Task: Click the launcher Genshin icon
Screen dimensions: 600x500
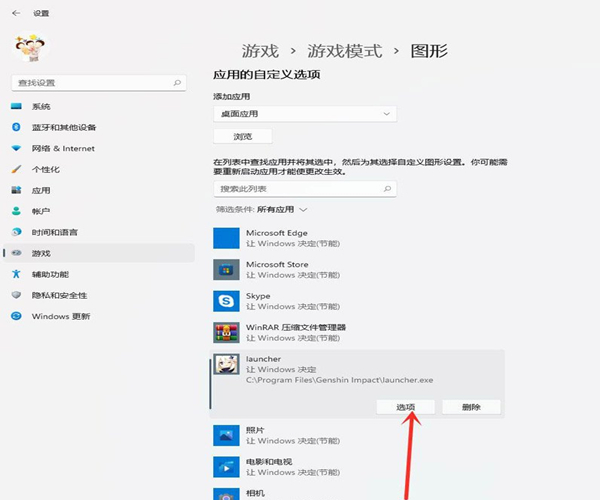Action: 226,364
